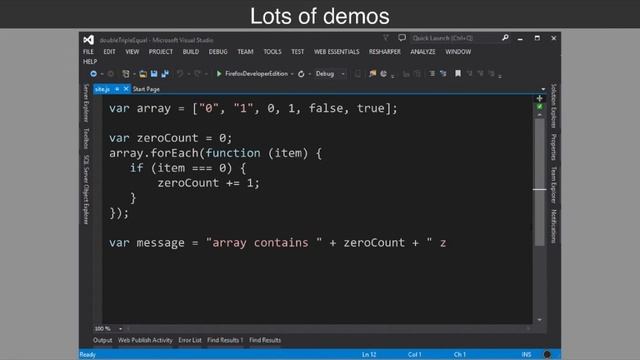Click the Navigate Forward arrow icon
Viewport: 640px width, 360px height.
tap(110, 74)
